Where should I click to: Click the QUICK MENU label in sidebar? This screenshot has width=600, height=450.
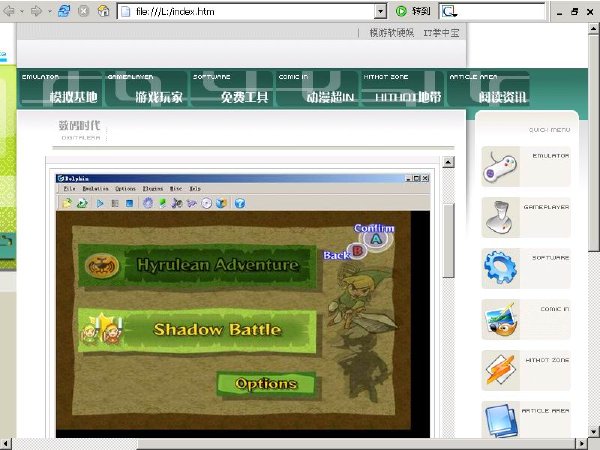pyautogui.click(x=549, y=130)
